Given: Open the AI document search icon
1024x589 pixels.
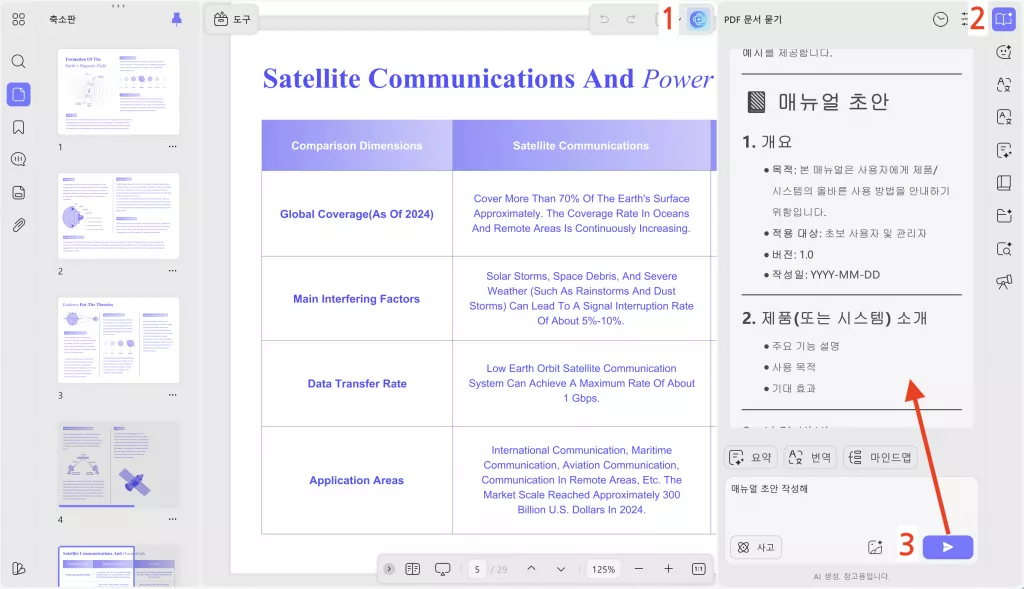Looking at the screenshot, I should pyautogui.click(x=1004, y=249).
